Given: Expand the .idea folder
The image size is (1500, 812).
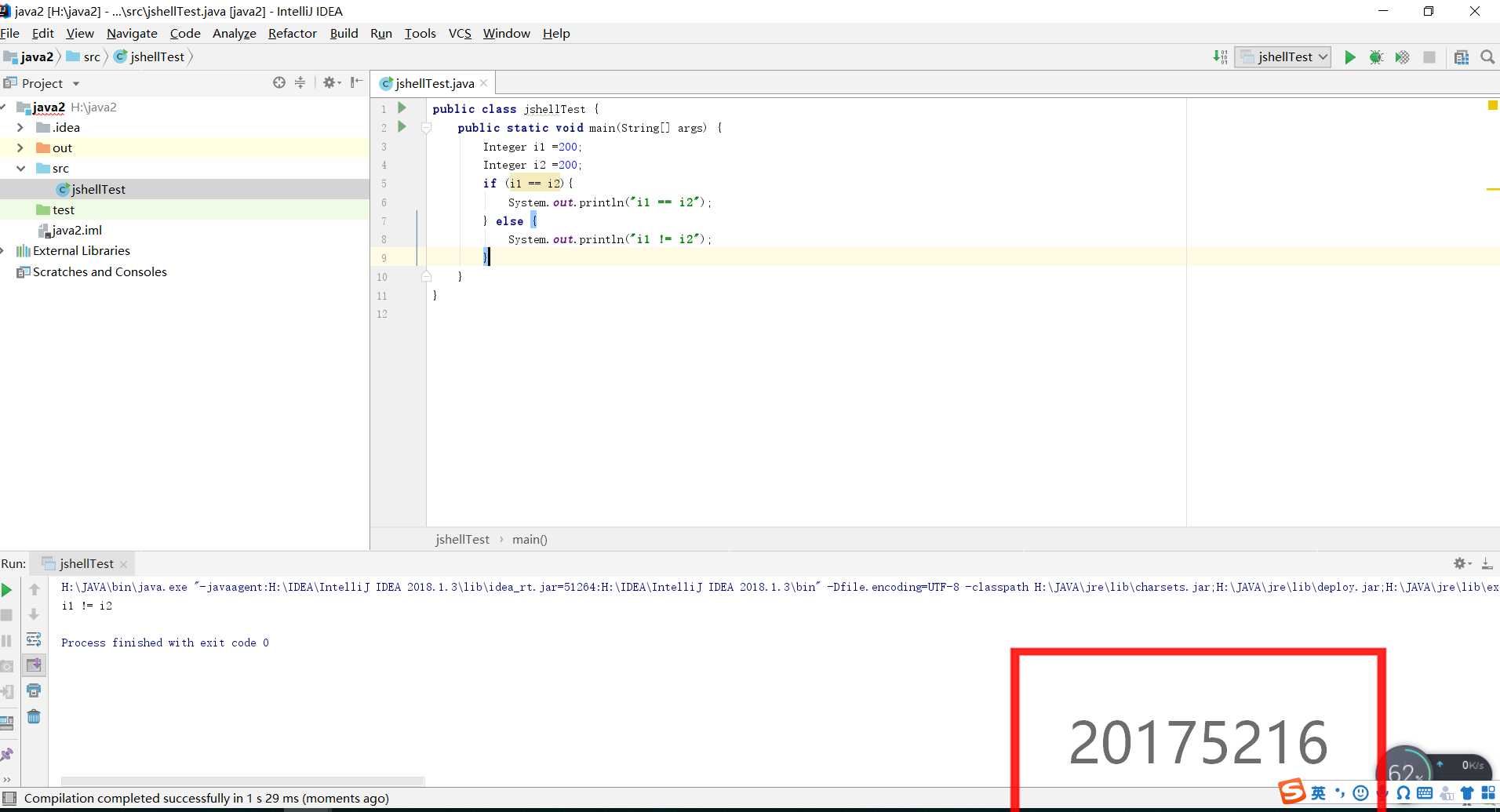Looking at the screenshot, I should coord(20,127).
